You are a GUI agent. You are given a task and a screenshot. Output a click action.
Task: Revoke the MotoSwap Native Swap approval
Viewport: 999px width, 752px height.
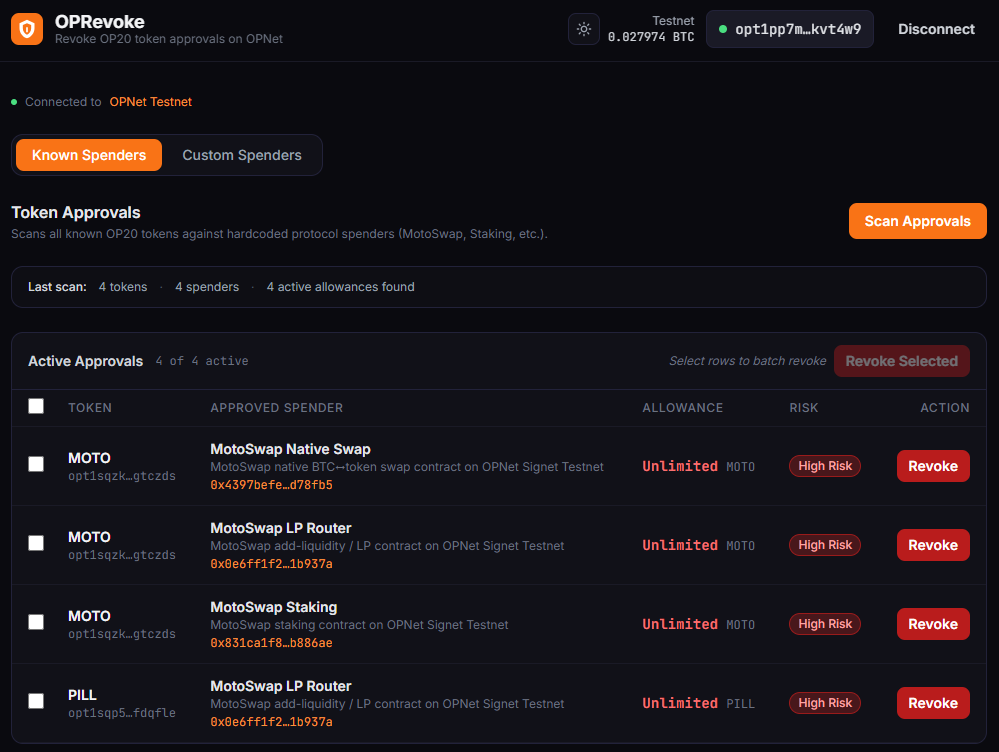click(x=932, y=466)
